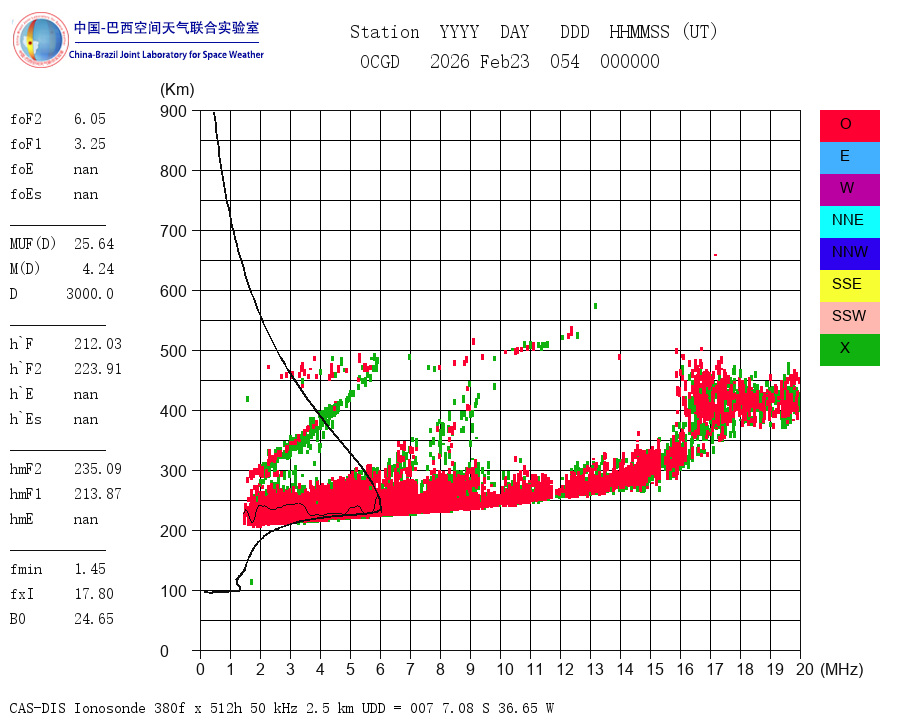
Task: Click the isolated red echo near 17 MHz
Action: tap(715, 255)
